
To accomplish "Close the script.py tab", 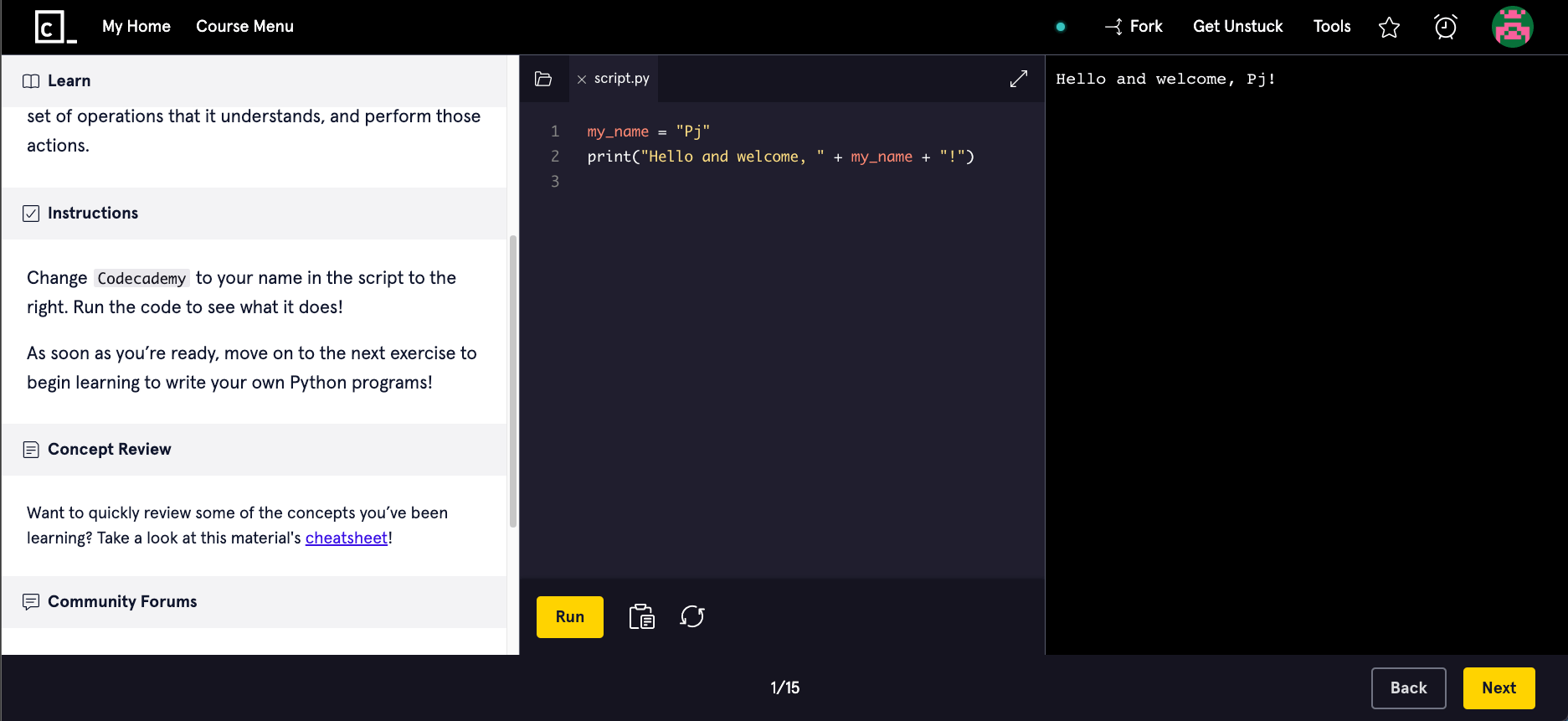I will (x=582, y=80).
